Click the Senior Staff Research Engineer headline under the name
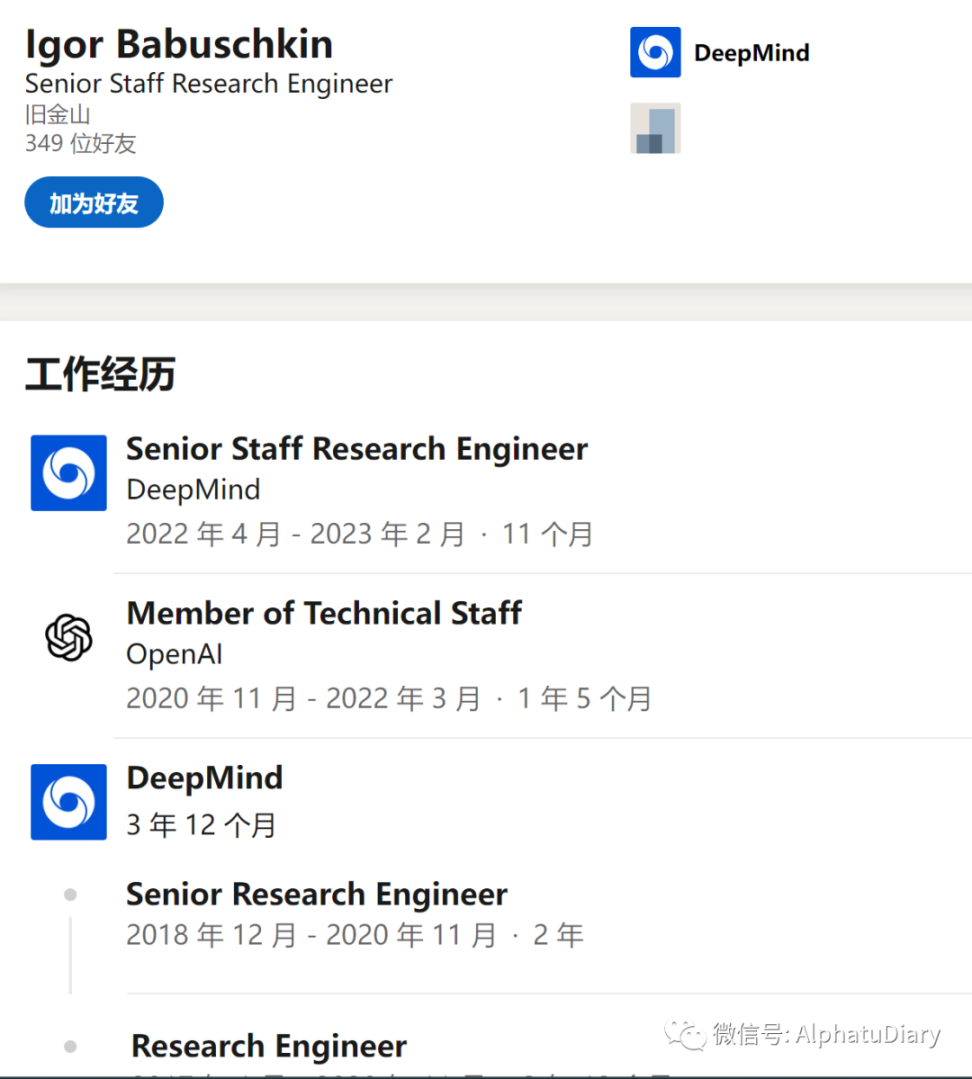Screen dimensions: 972x1079 pos(209,84)
